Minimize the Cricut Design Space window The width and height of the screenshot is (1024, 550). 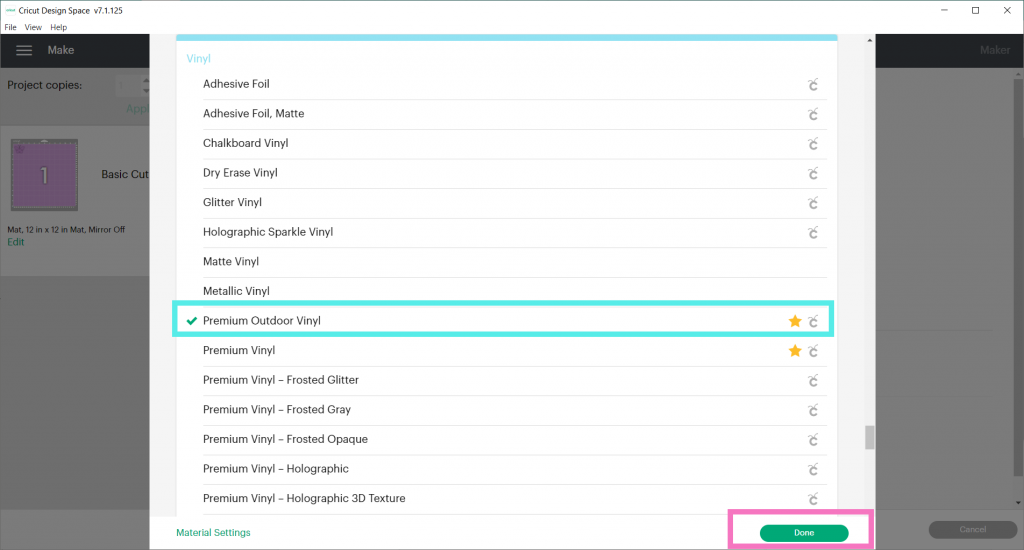pos(944,10)
